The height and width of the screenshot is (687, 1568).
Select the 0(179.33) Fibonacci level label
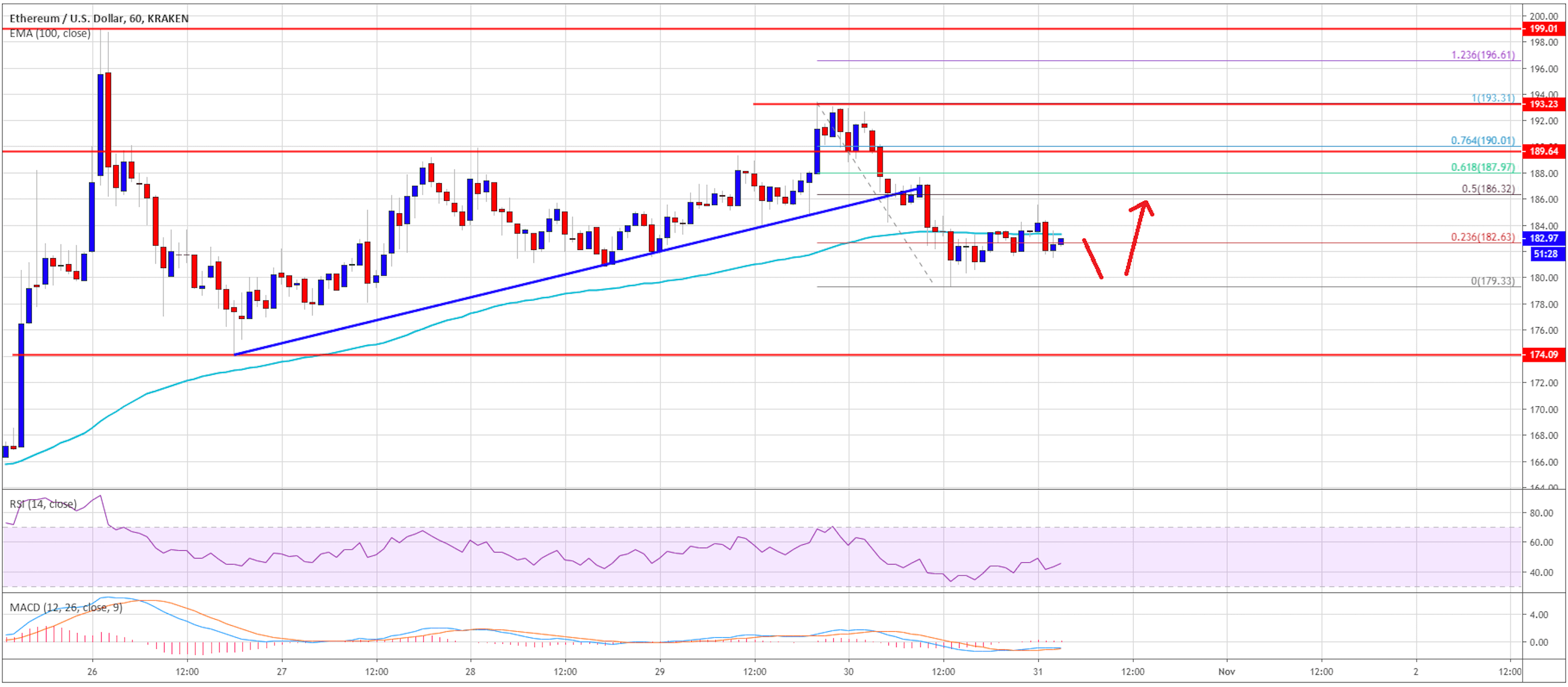[1493, 281]
